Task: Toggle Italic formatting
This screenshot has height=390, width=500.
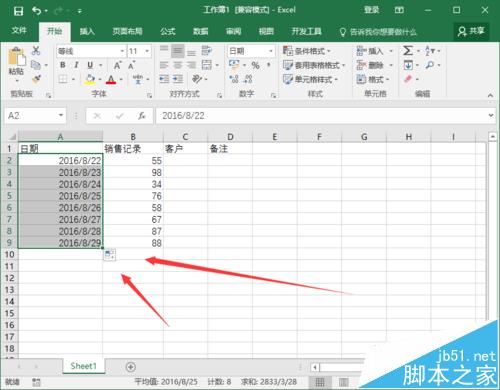Action: (x=76, y=65)
